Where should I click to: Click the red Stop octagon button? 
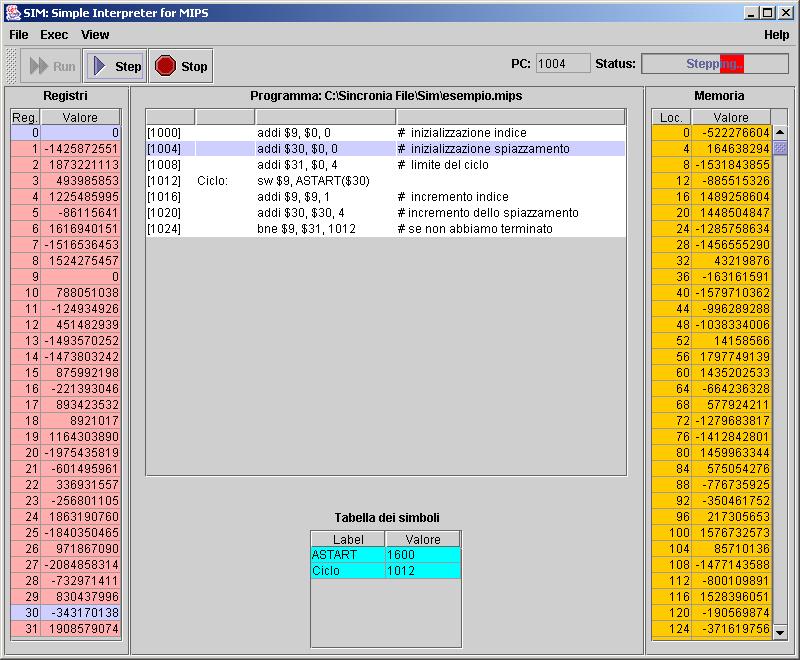181,66
